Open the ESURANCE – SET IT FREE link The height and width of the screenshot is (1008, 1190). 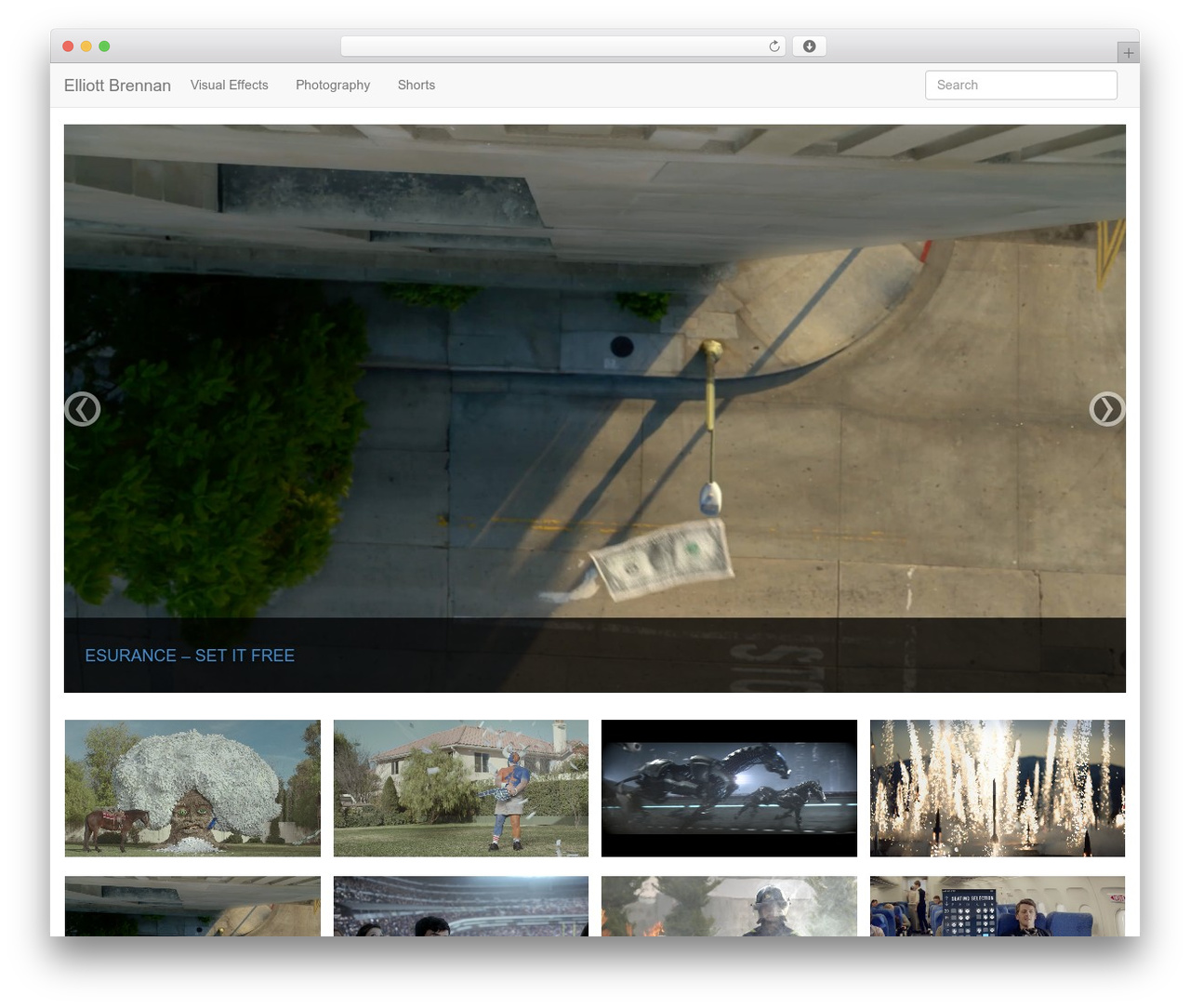(x=190, y=656)
